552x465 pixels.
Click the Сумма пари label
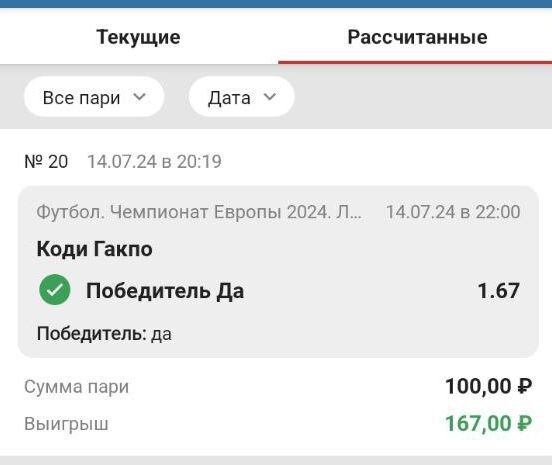point(76,387)
